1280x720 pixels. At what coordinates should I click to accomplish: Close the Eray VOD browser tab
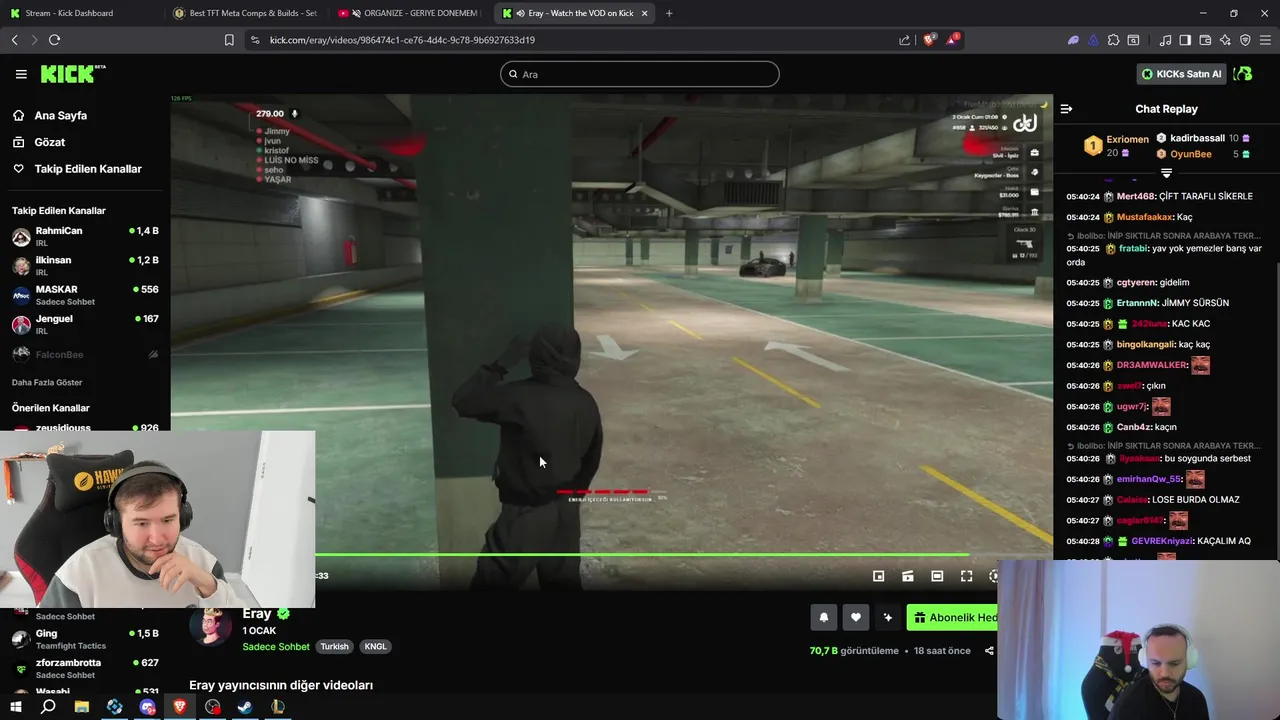[644, 13]
